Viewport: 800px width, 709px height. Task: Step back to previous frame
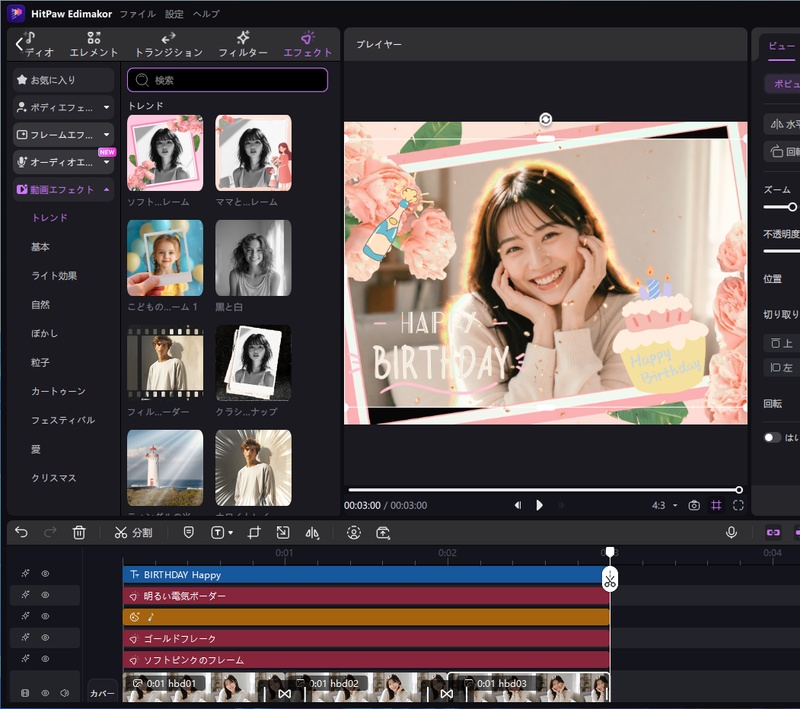tap(518, 505)
